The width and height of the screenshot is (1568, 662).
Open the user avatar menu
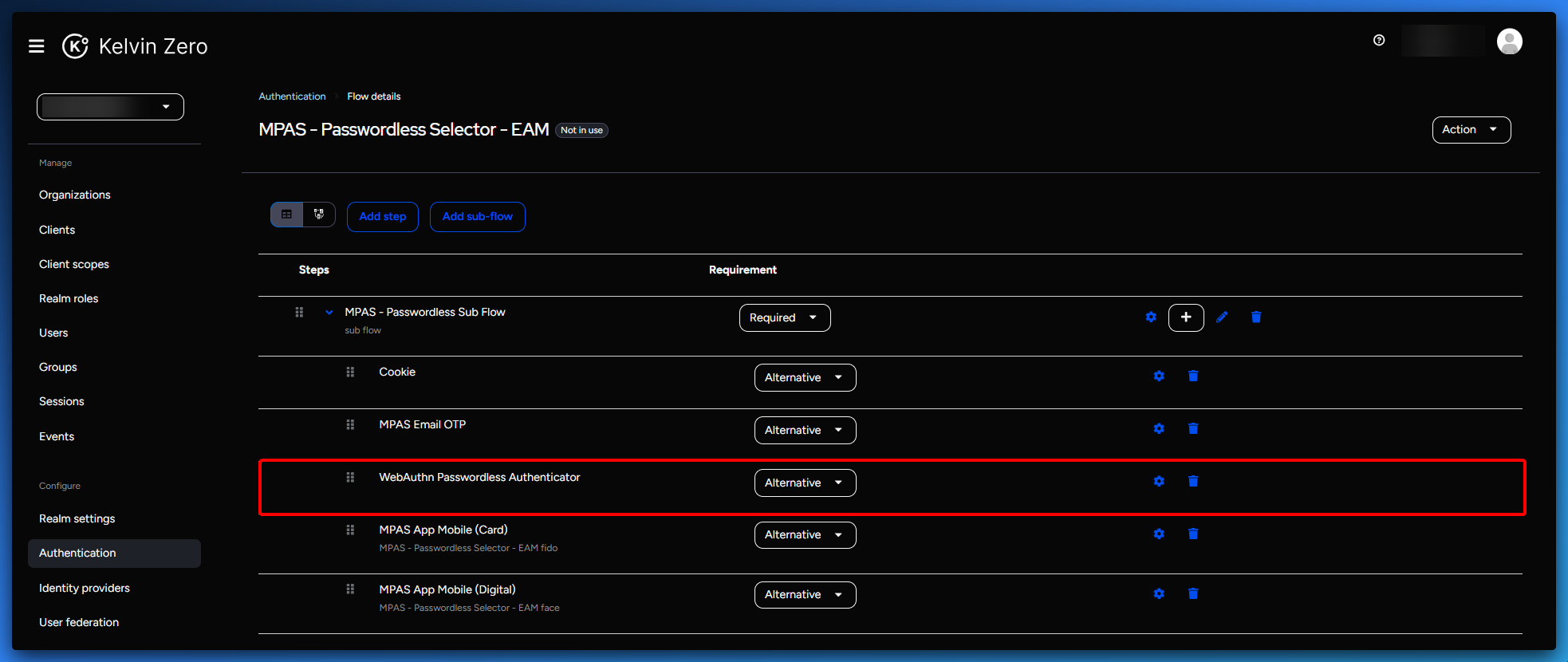[x=1509, y=41]
